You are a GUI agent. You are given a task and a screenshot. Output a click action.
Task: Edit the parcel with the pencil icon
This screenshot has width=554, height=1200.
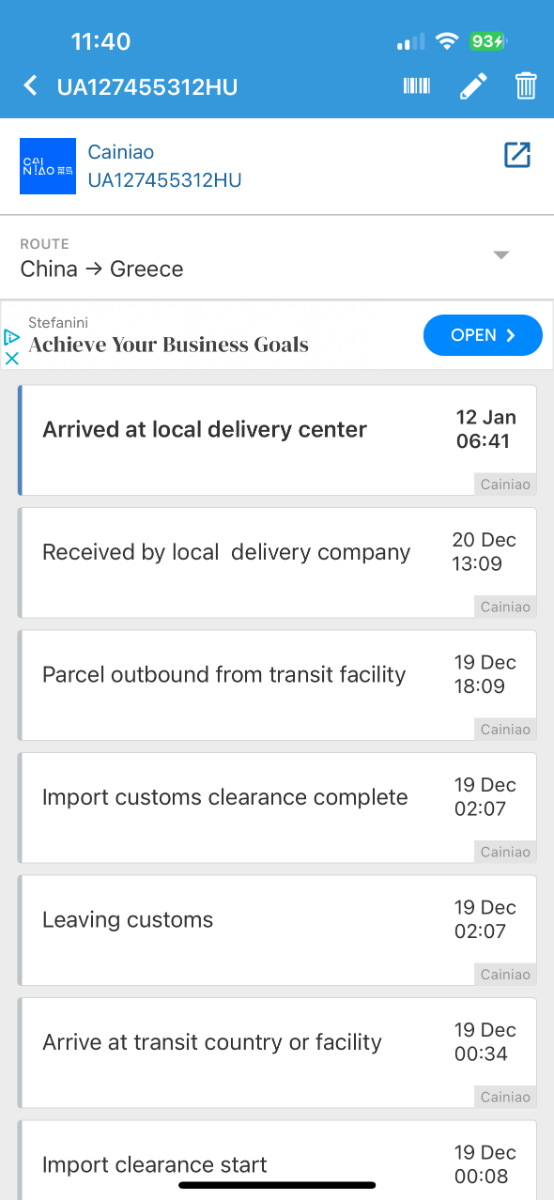(x=473, y=86)
